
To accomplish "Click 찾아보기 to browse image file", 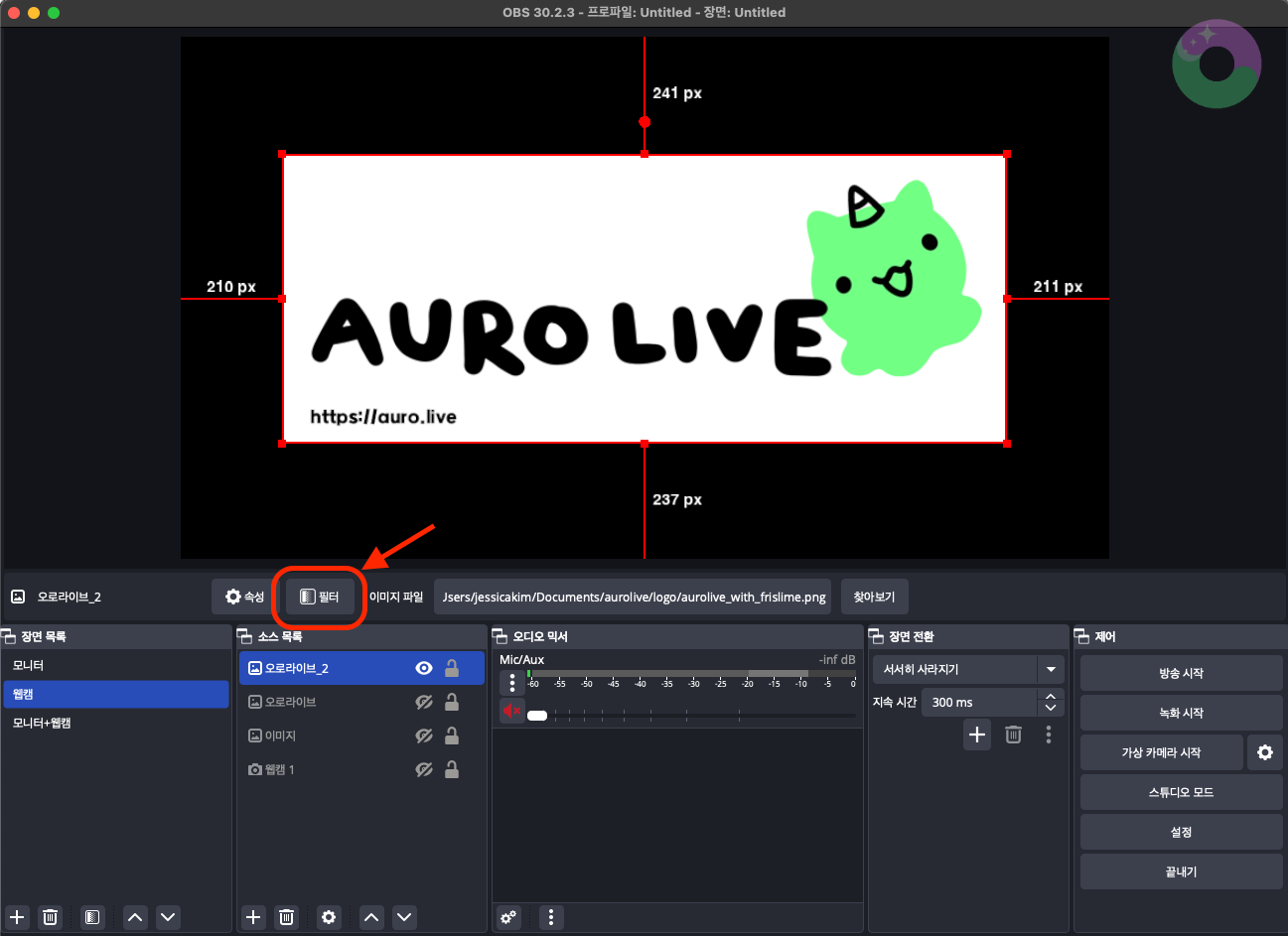I will pyautogui.click(x=874, y=597).
